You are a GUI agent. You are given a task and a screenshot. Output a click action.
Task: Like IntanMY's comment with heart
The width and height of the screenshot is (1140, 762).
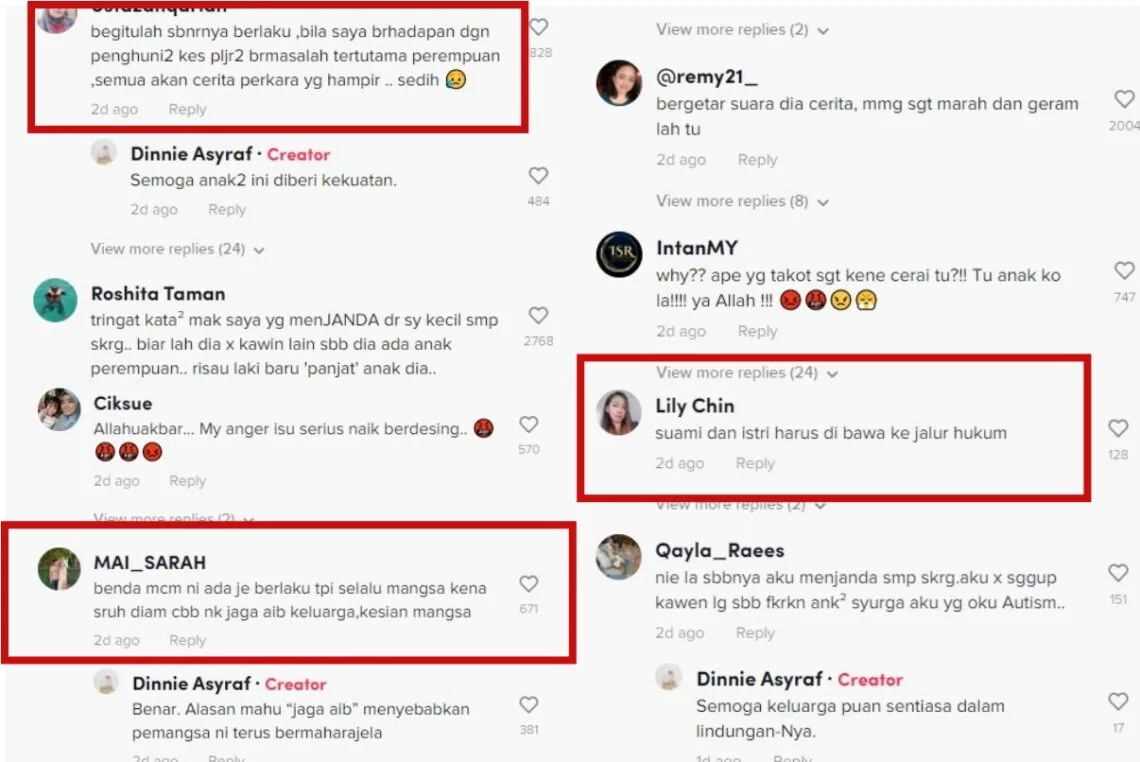pyautogui.click(x=1124, y=270)
